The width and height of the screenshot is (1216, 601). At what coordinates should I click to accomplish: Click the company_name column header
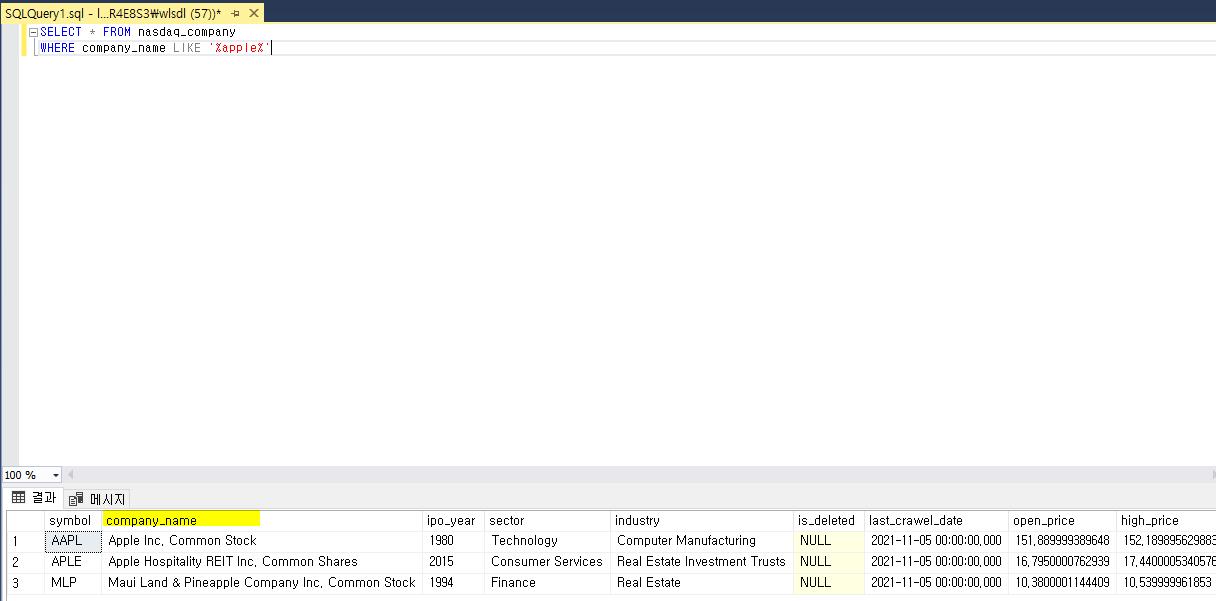(x=262, y=520)
